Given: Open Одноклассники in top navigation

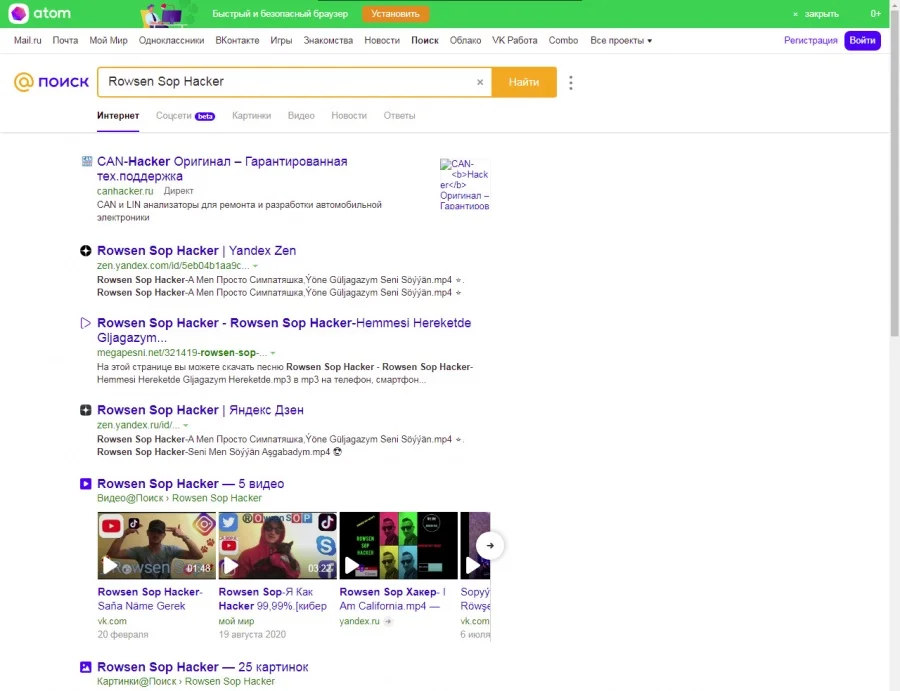Looking at the screenshot, I should pos(171,41).
